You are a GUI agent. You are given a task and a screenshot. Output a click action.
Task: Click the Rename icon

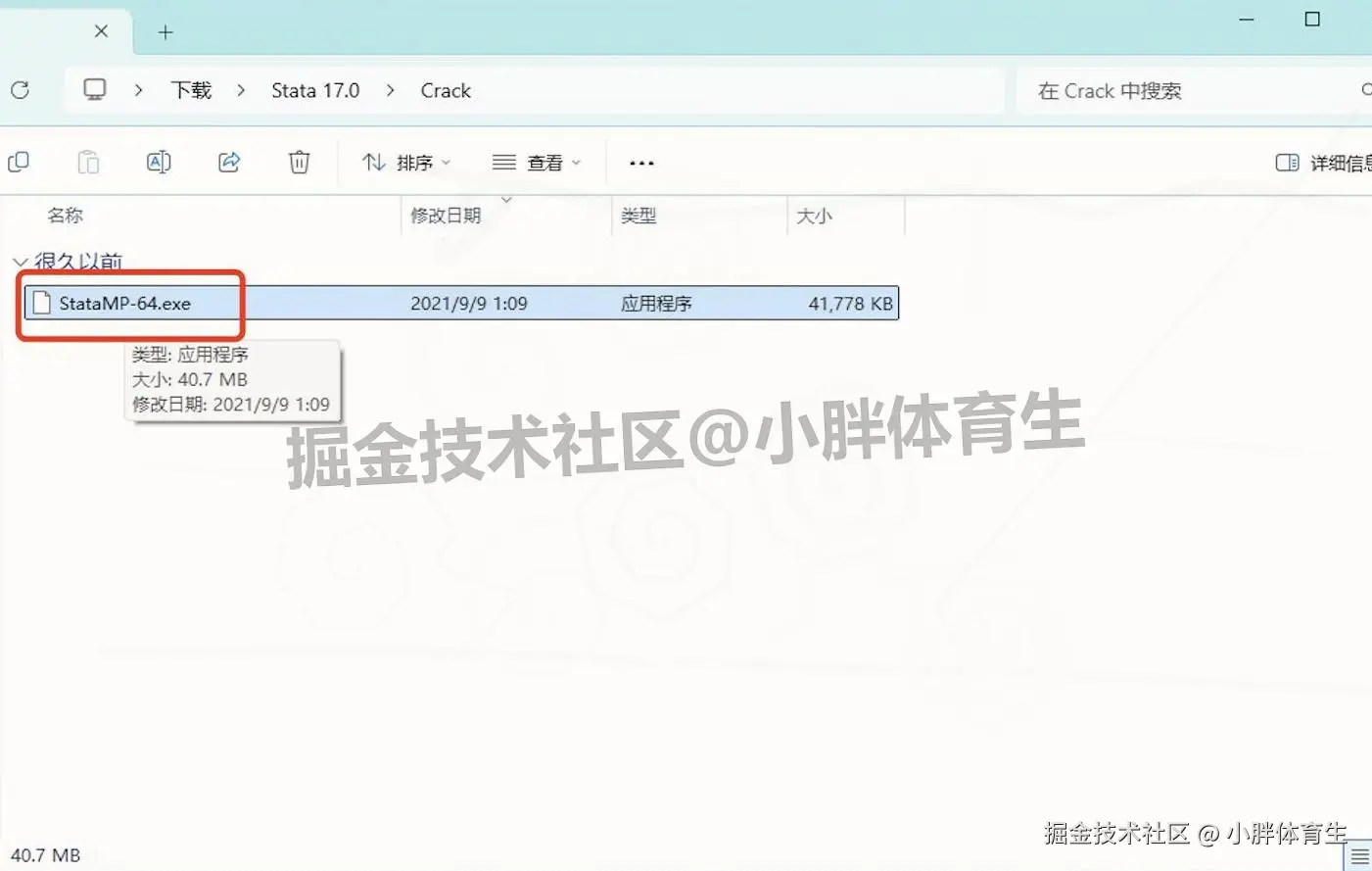159,162
